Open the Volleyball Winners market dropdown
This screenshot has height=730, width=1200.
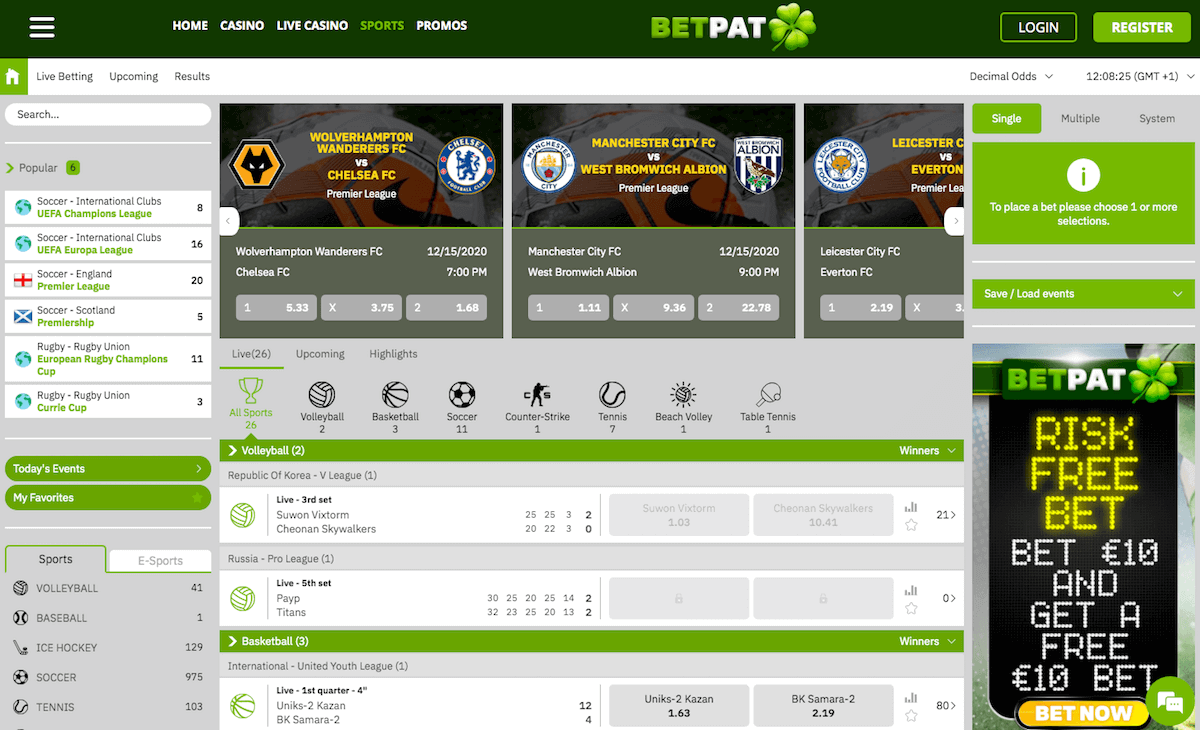click(927, 451)
